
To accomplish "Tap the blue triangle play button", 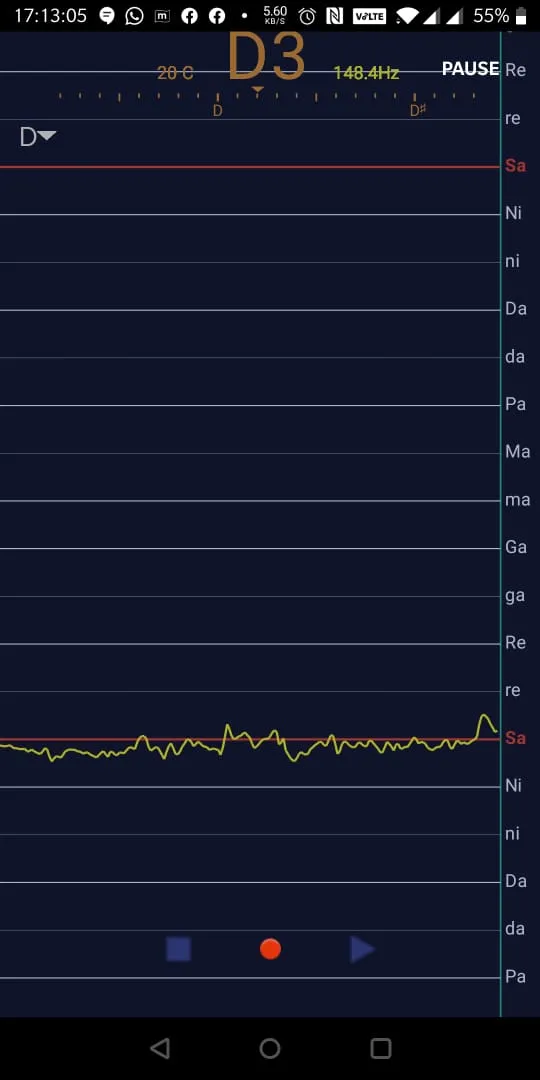I will pos(362,949).
